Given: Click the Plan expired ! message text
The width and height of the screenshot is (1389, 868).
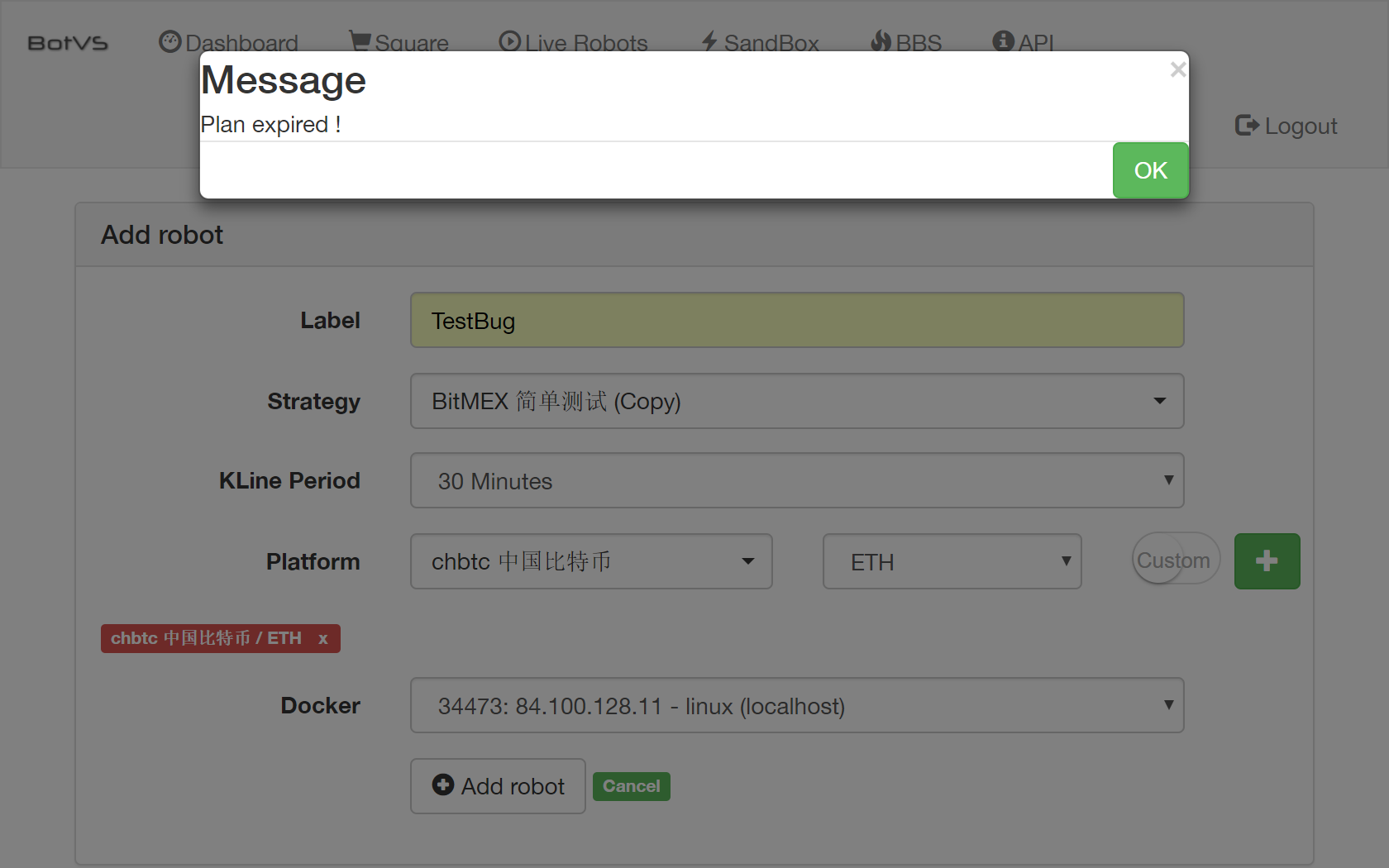Looking at the screenshot, I should [x=270, y=124].
